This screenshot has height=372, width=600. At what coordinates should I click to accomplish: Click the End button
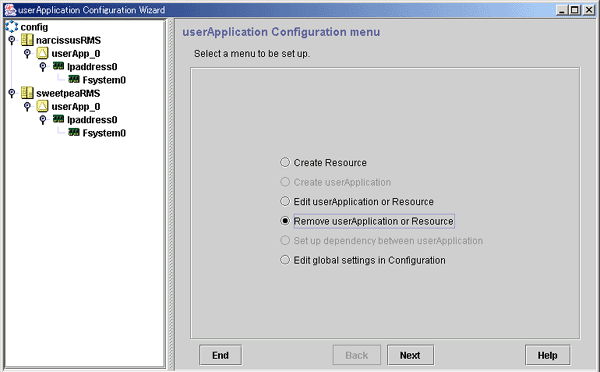(x=220, y=355)
